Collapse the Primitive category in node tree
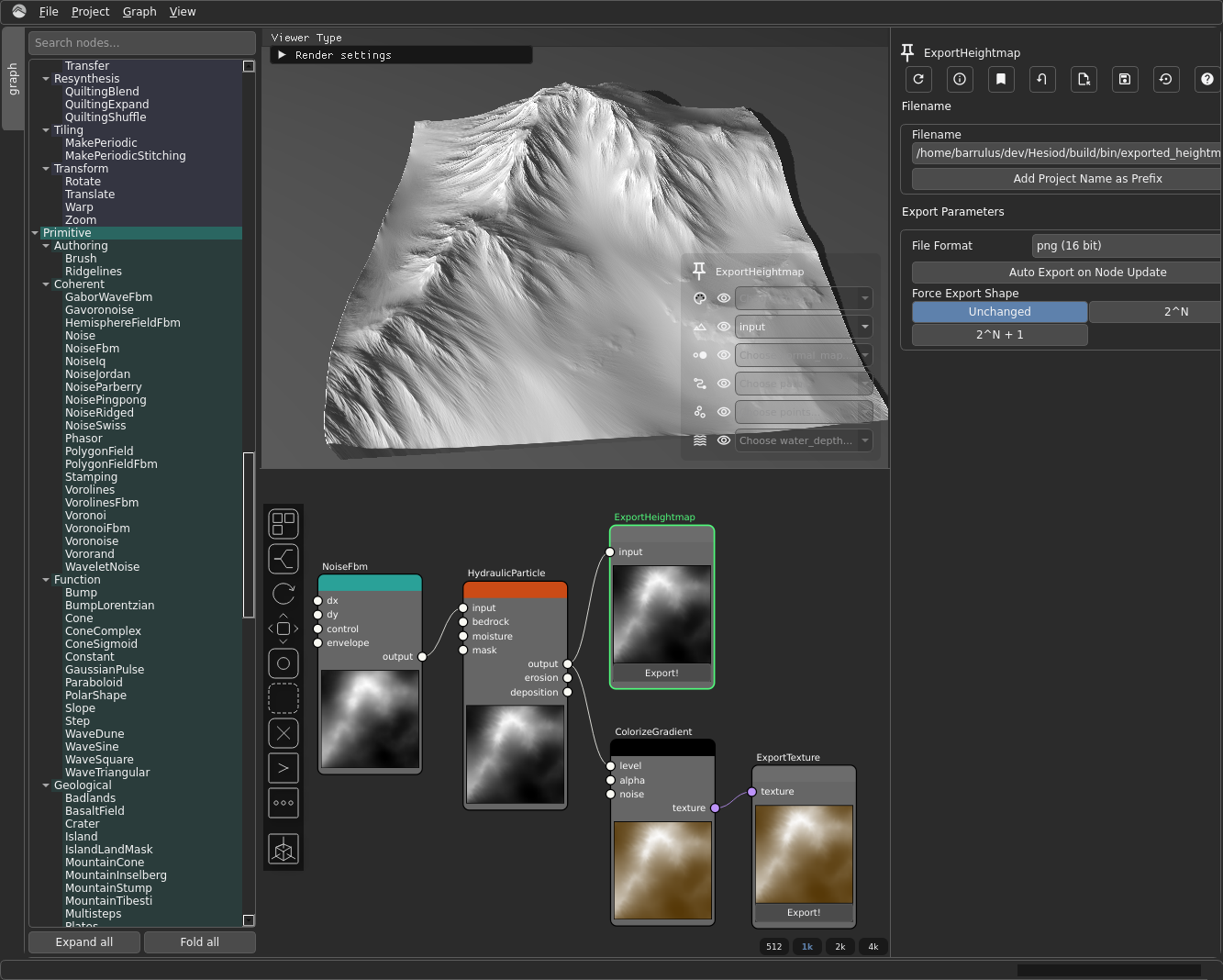The height and width of the screenshot is (980, 1223). click(35, 233)
